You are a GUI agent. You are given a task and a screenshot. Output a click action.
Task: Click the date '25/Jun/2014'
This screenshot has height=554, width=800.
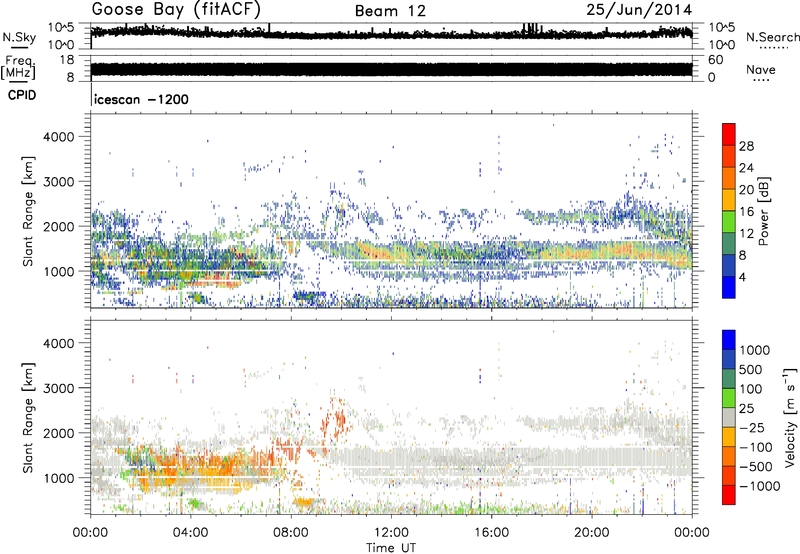point(639,10)
